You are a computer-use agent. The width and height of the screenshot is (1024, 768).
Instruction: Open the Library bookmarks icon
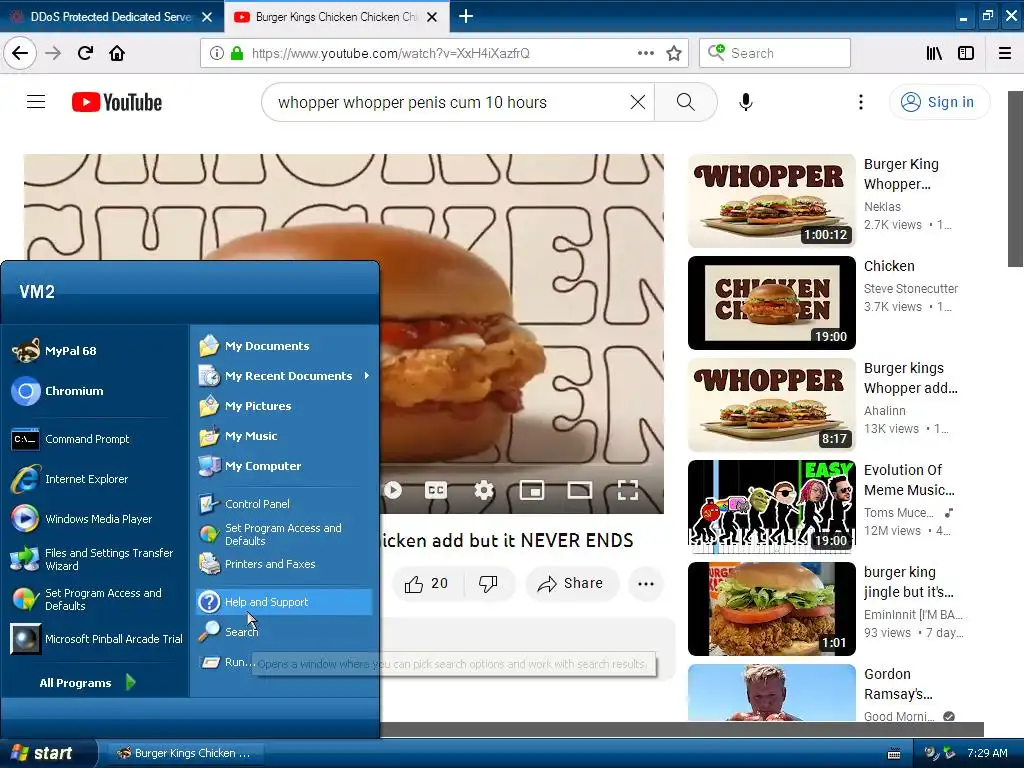pyautogui.click(x=935, y=54)
